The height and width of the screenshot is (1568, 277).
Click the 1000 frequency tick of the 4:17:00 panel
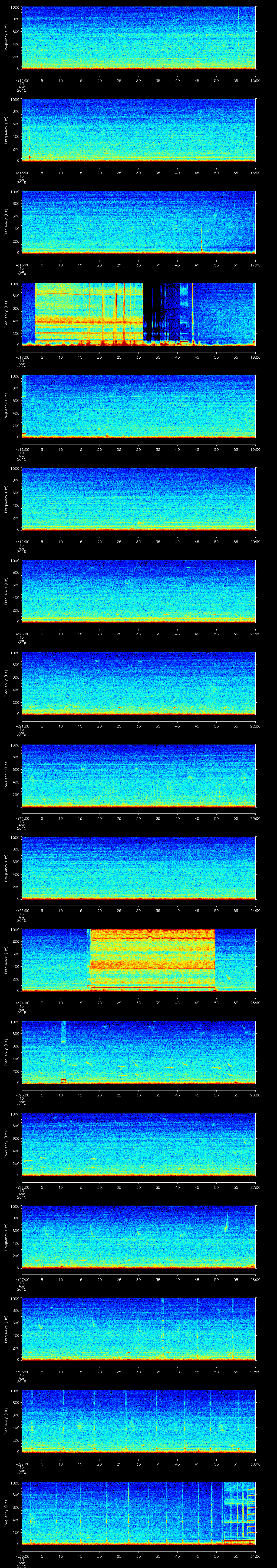coord(15,284)
